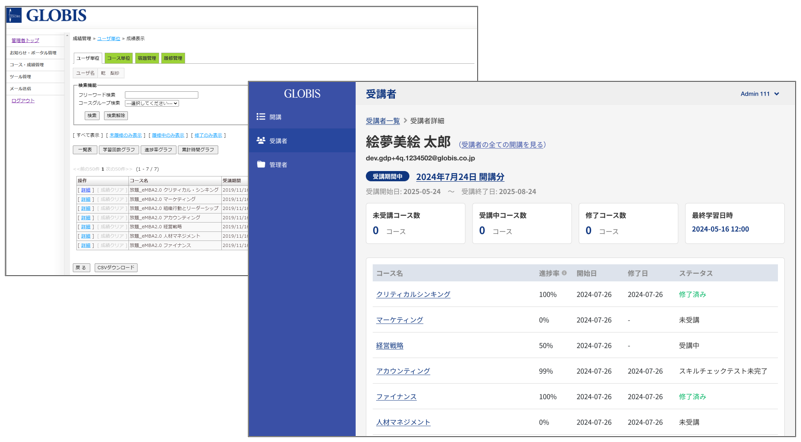Open the ファイナンス course link
The width and height of the screenshot is (801, 442).
(396, 397)
